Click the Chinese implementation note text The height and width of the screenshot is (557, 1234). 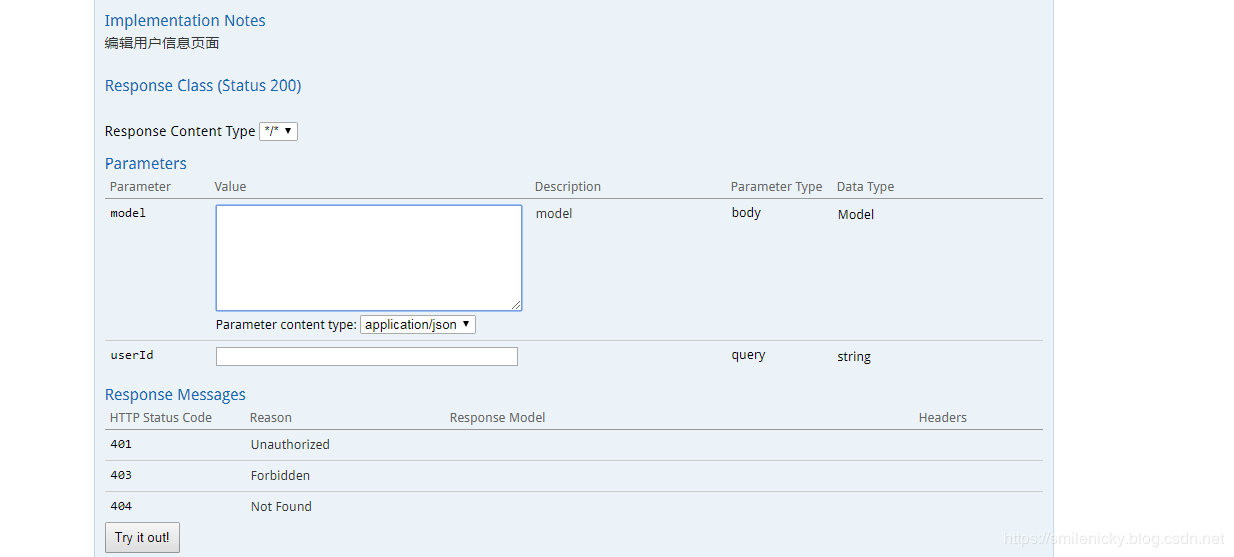162,43
